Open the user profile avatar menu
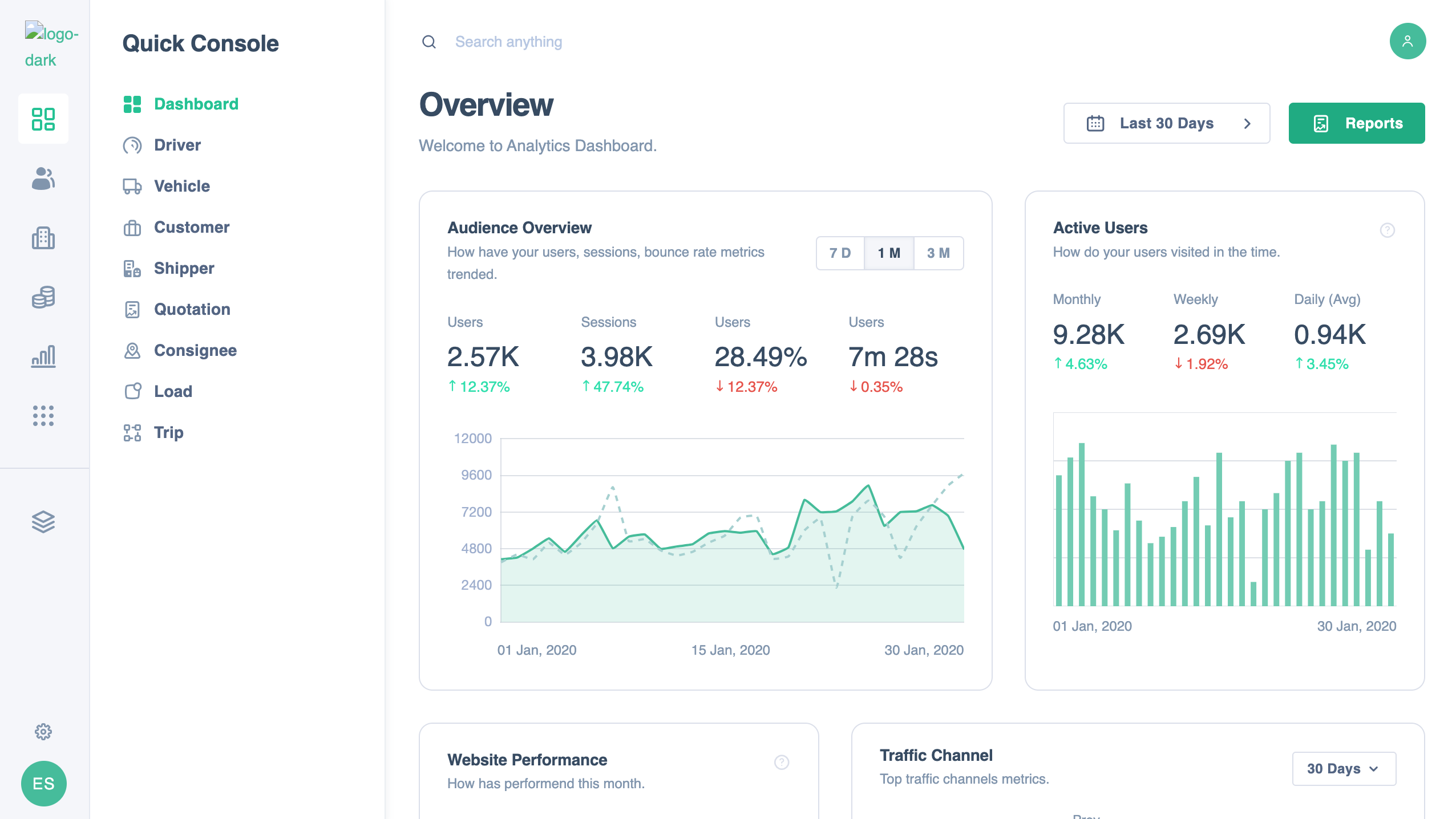Screen dimensions: 1456x819 [x=1408, y=41]
